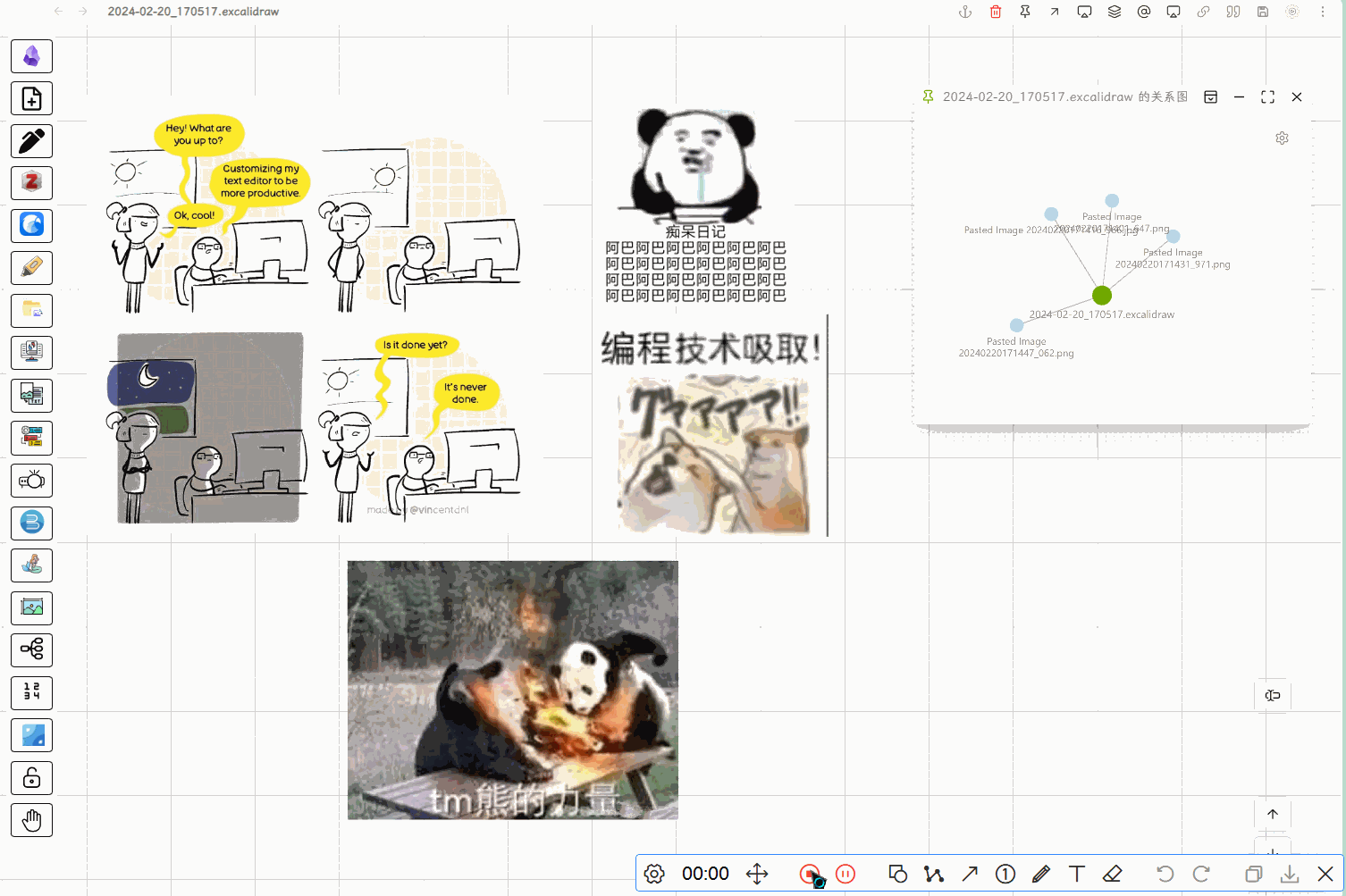Screen dimensions: 1346x896
Task: Click the 2024-02-20_170517.excalidraw tab title
Action: pyautogui.click(x=193, y=12)
